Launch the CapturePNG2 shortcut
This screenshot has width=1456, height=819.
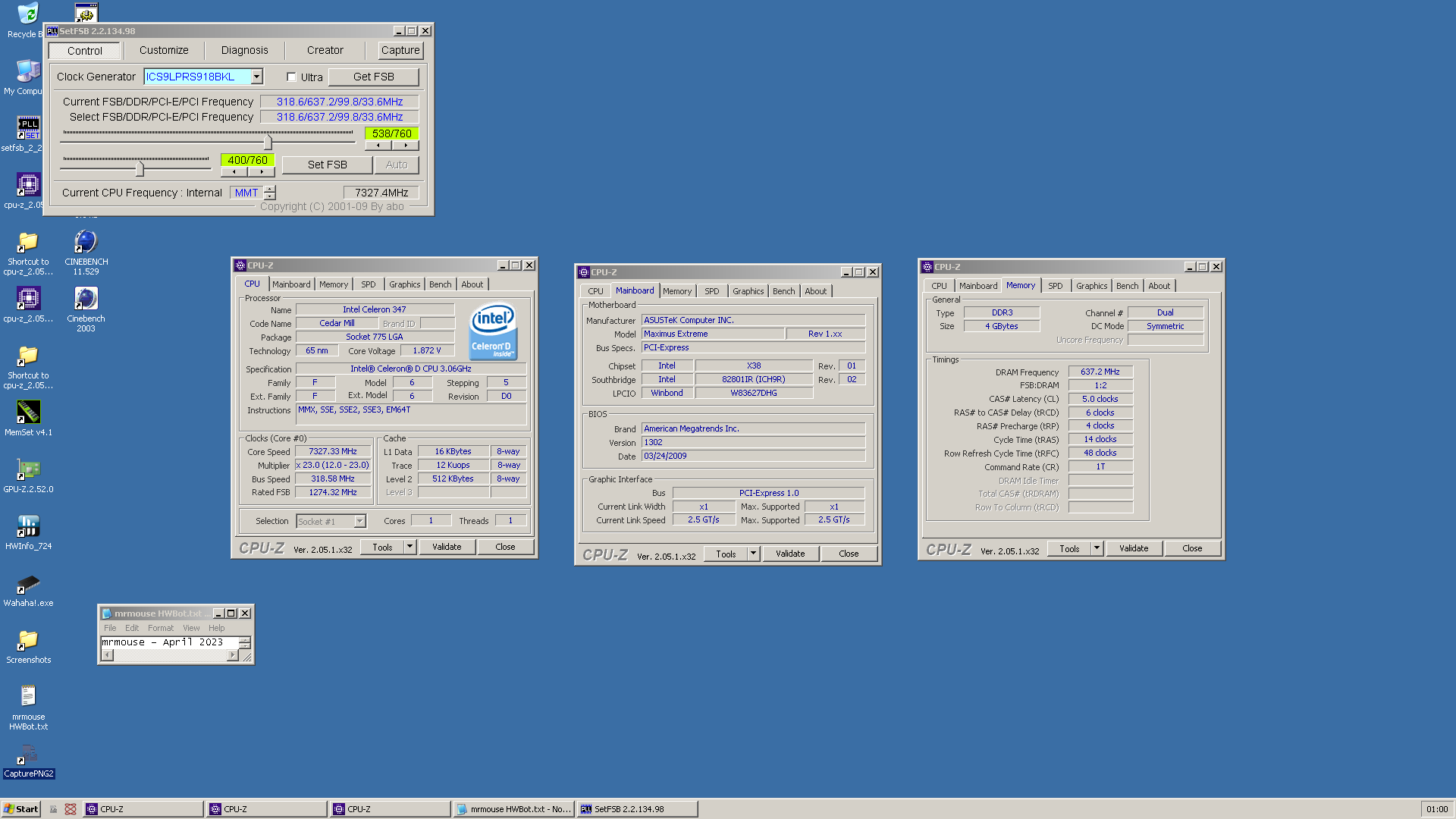coord(28,754)
